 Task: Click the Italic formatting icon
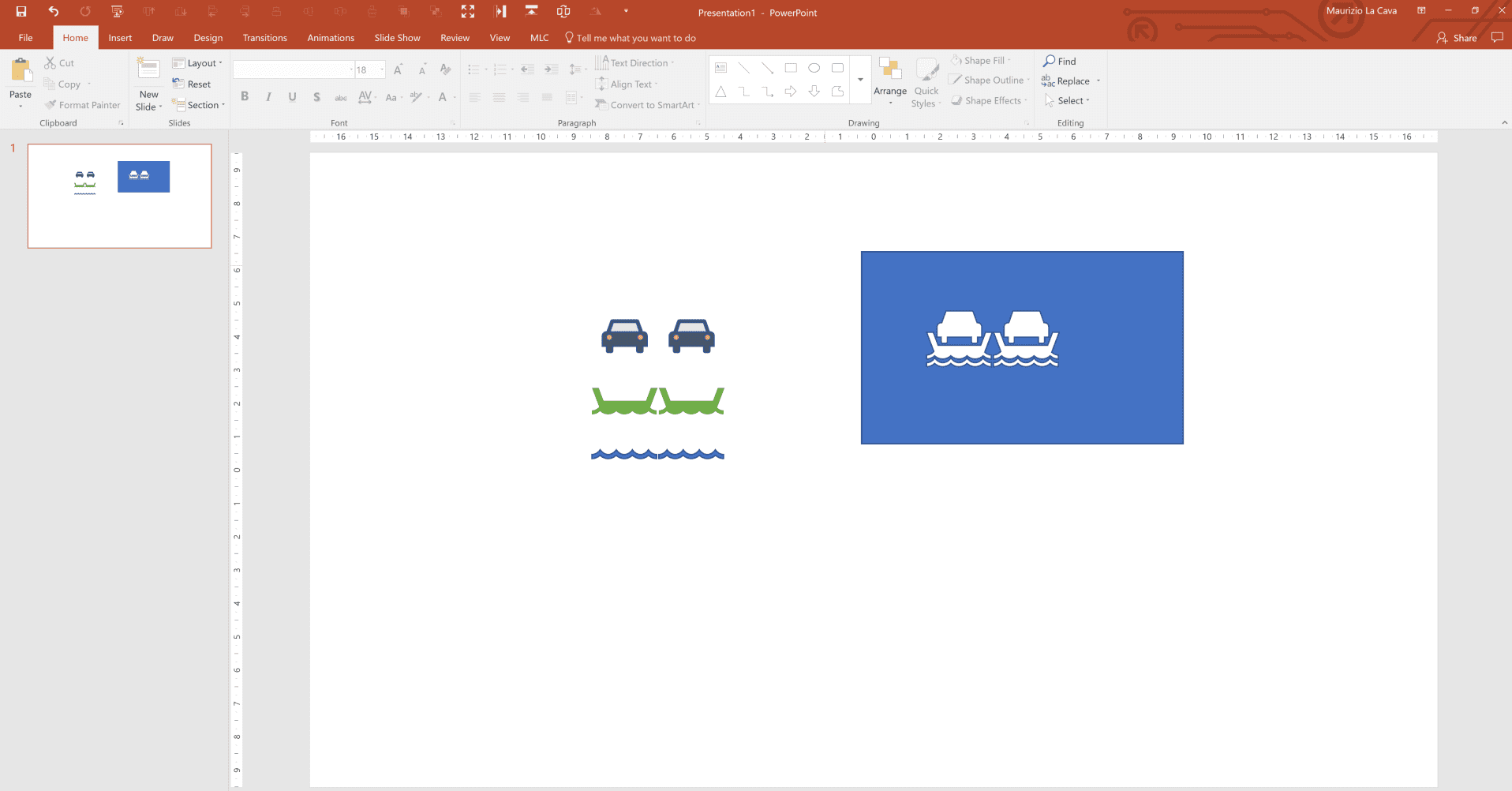click(x=268, y=96)
